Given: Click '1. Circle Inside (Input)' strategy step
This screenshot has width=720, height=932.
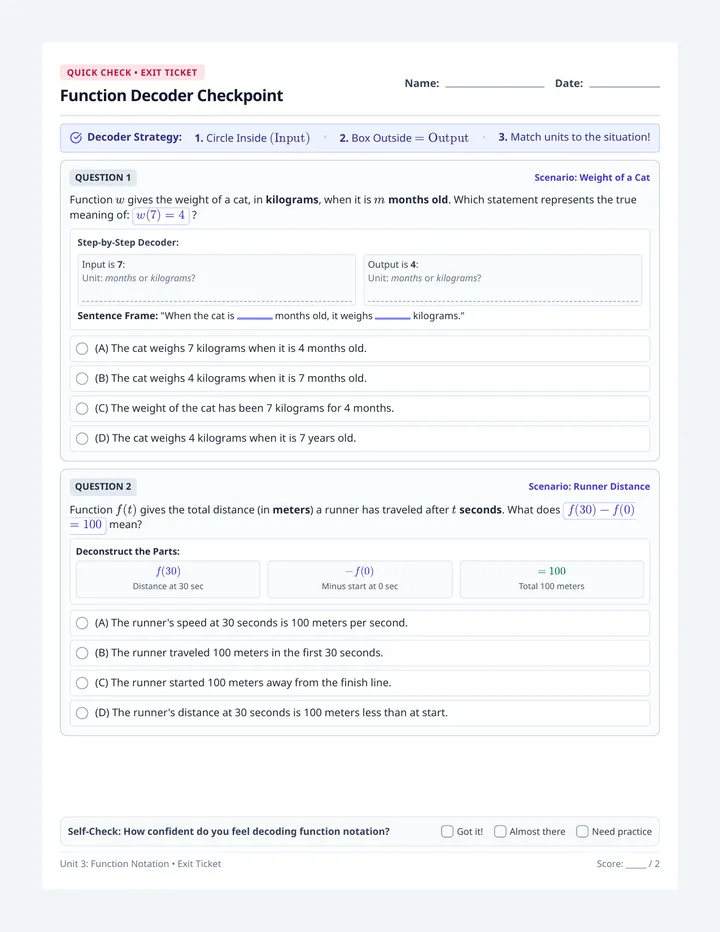Looking at the screenshot, I should 252,138.
